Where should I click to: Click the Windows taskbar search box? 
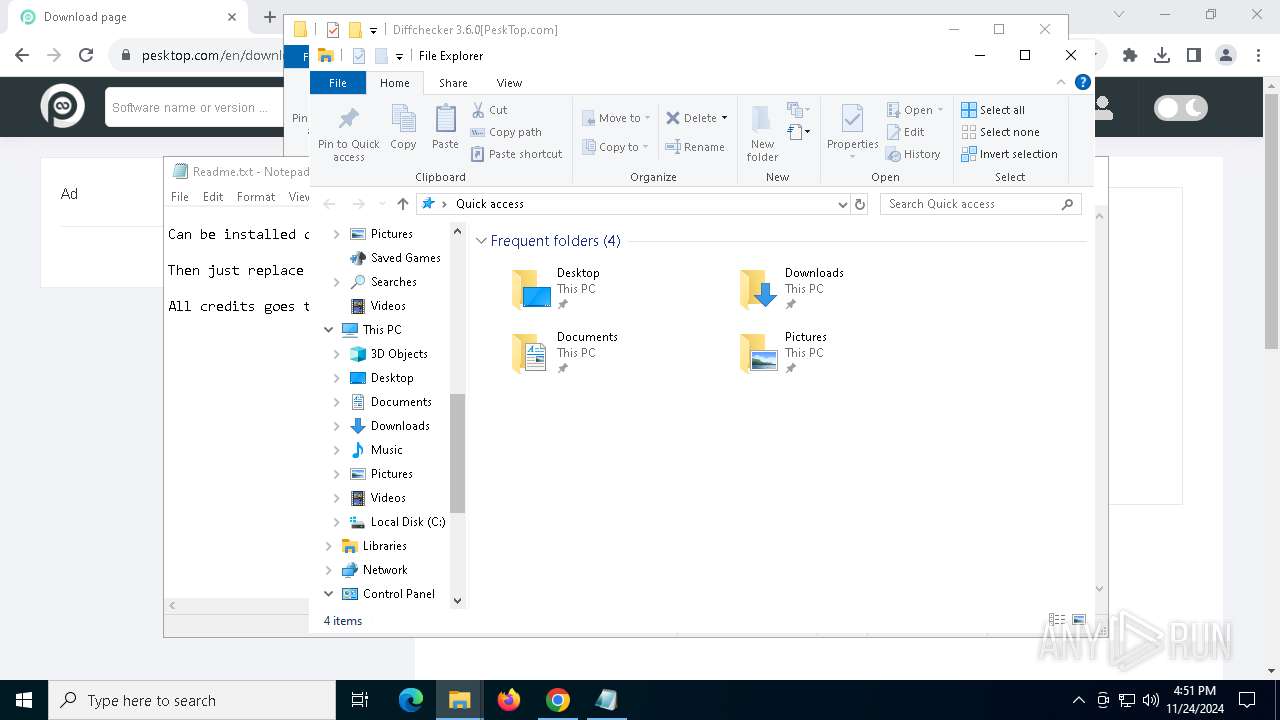point(192,700)
